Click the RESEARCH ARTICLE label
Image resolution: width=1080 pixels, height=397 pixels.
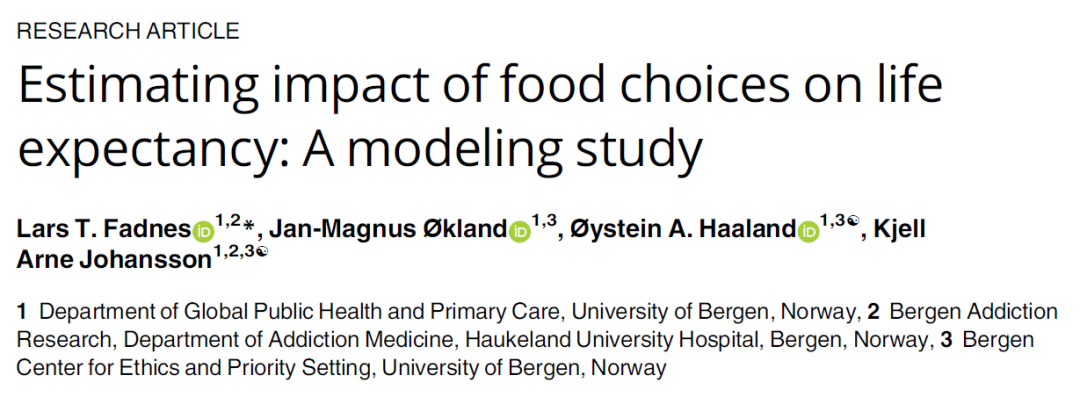point(128,31)
